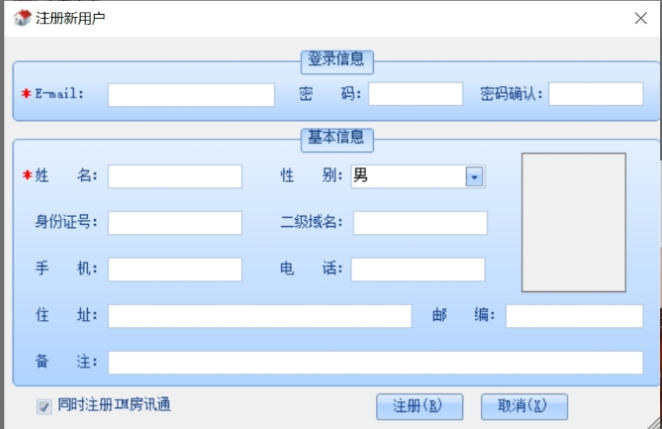
Task: Click the 同时注册IM房讯通 label text
Action: pyautogui.click(x=114, y=406)
